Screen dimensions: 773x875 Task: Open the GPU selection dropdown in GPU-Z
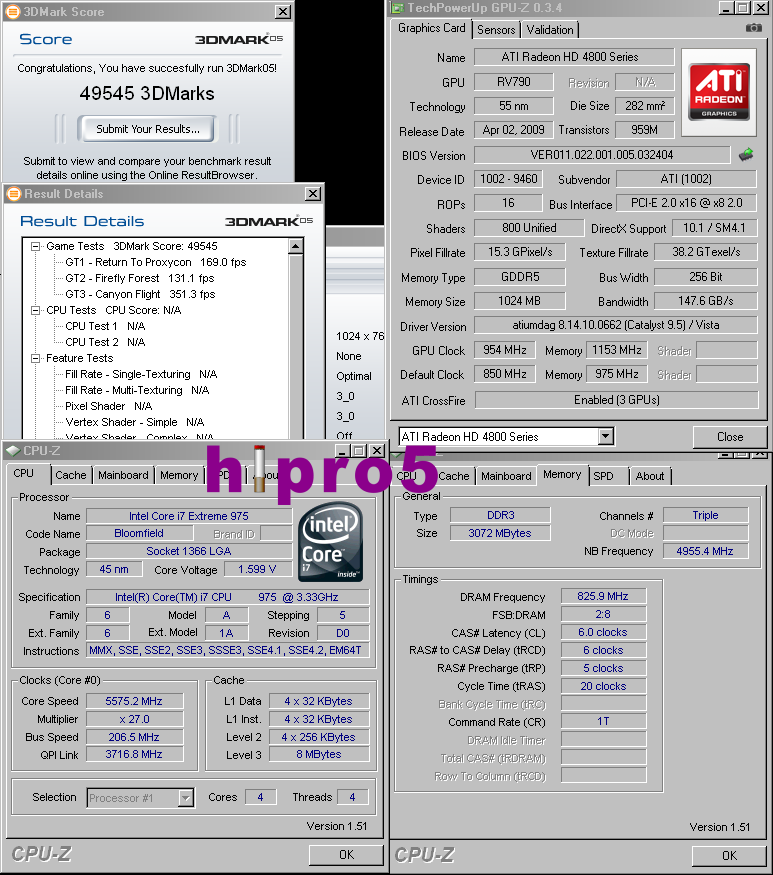point(606,436)
